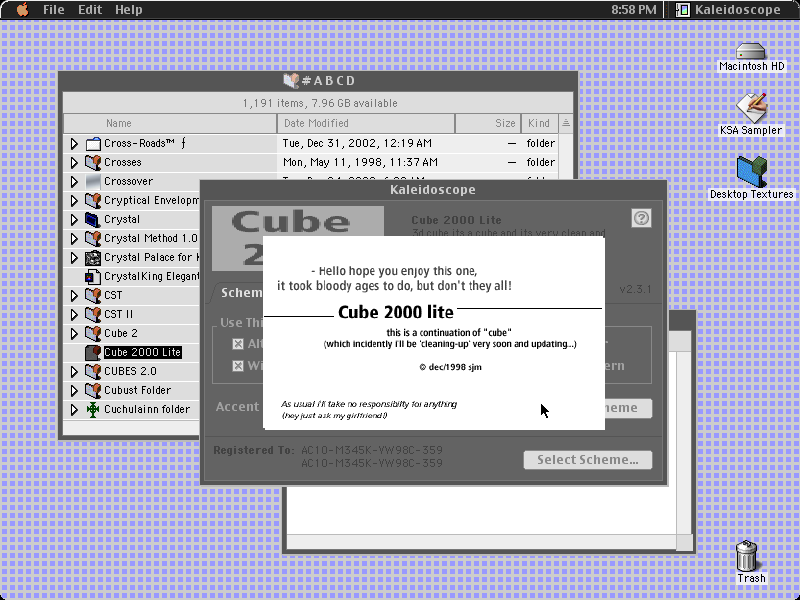Click the CST II folder icon
The width and height of the screenshot is (800, 600).
coord(93,314)
